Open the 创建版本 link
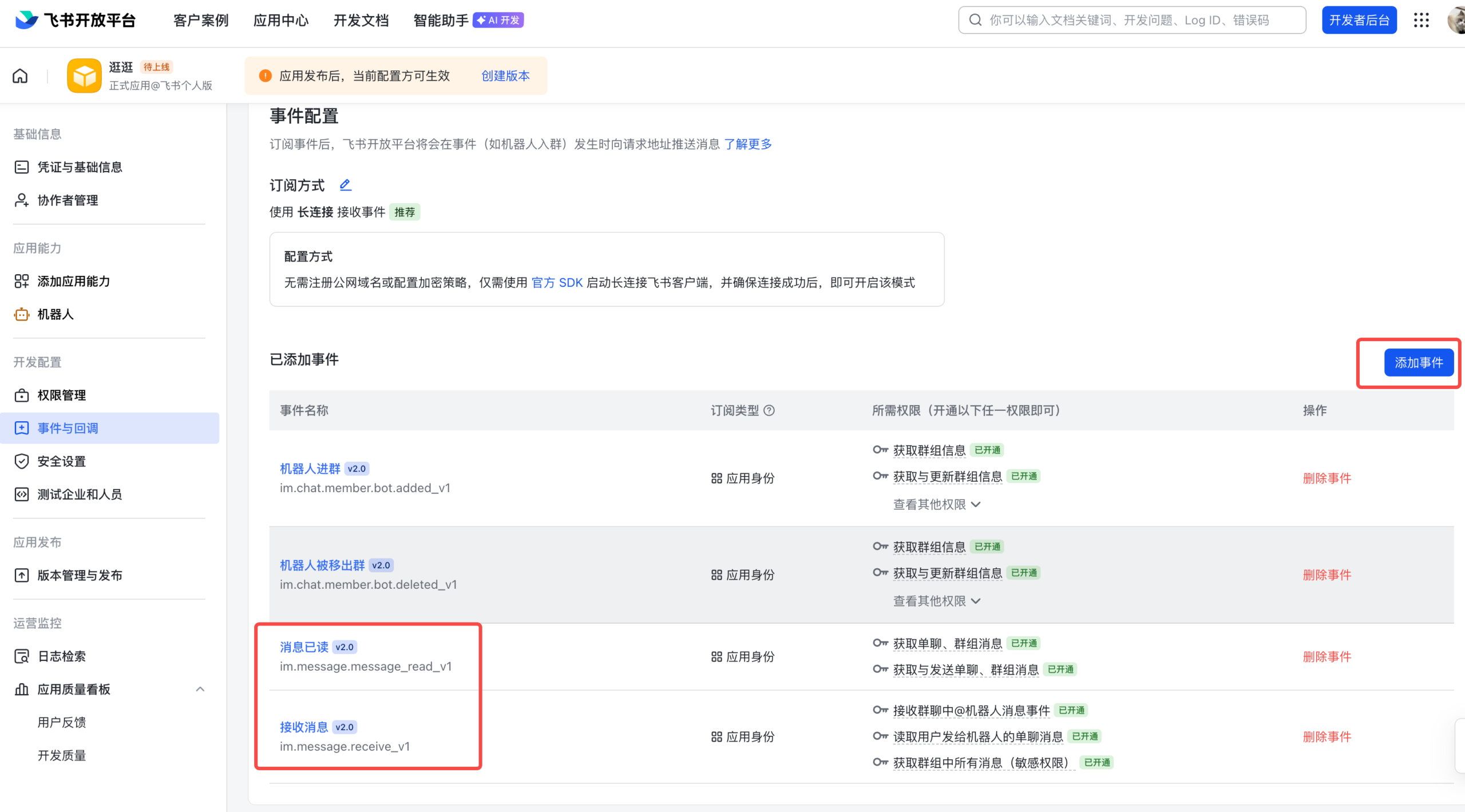Screen dimensions: 1465x812 [505, 75]
